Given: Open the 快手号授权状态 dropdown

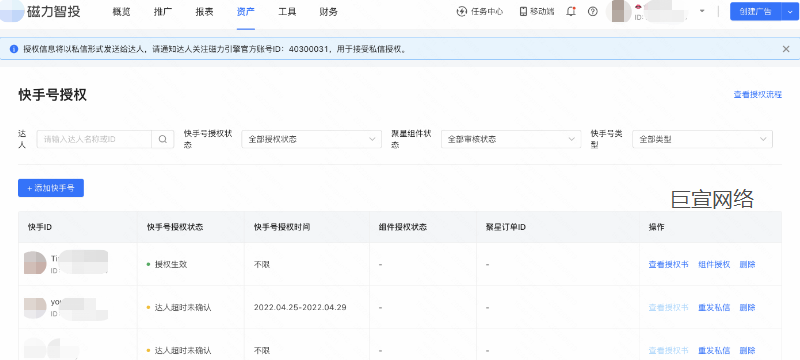Looking at the screenshot, I should [x=311, y=139].
